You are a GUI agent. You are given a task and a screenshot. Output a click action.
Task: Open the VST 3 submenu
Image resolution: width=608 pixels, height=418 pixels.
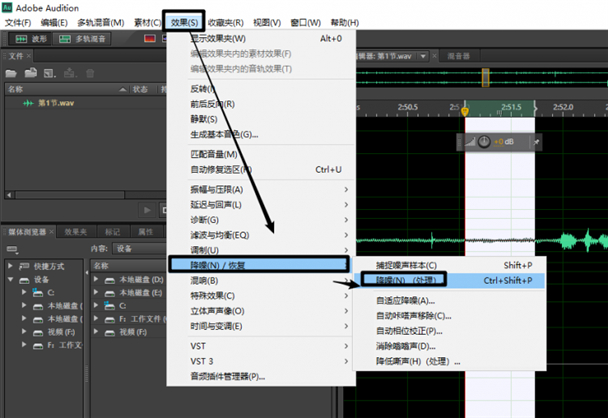261,361
